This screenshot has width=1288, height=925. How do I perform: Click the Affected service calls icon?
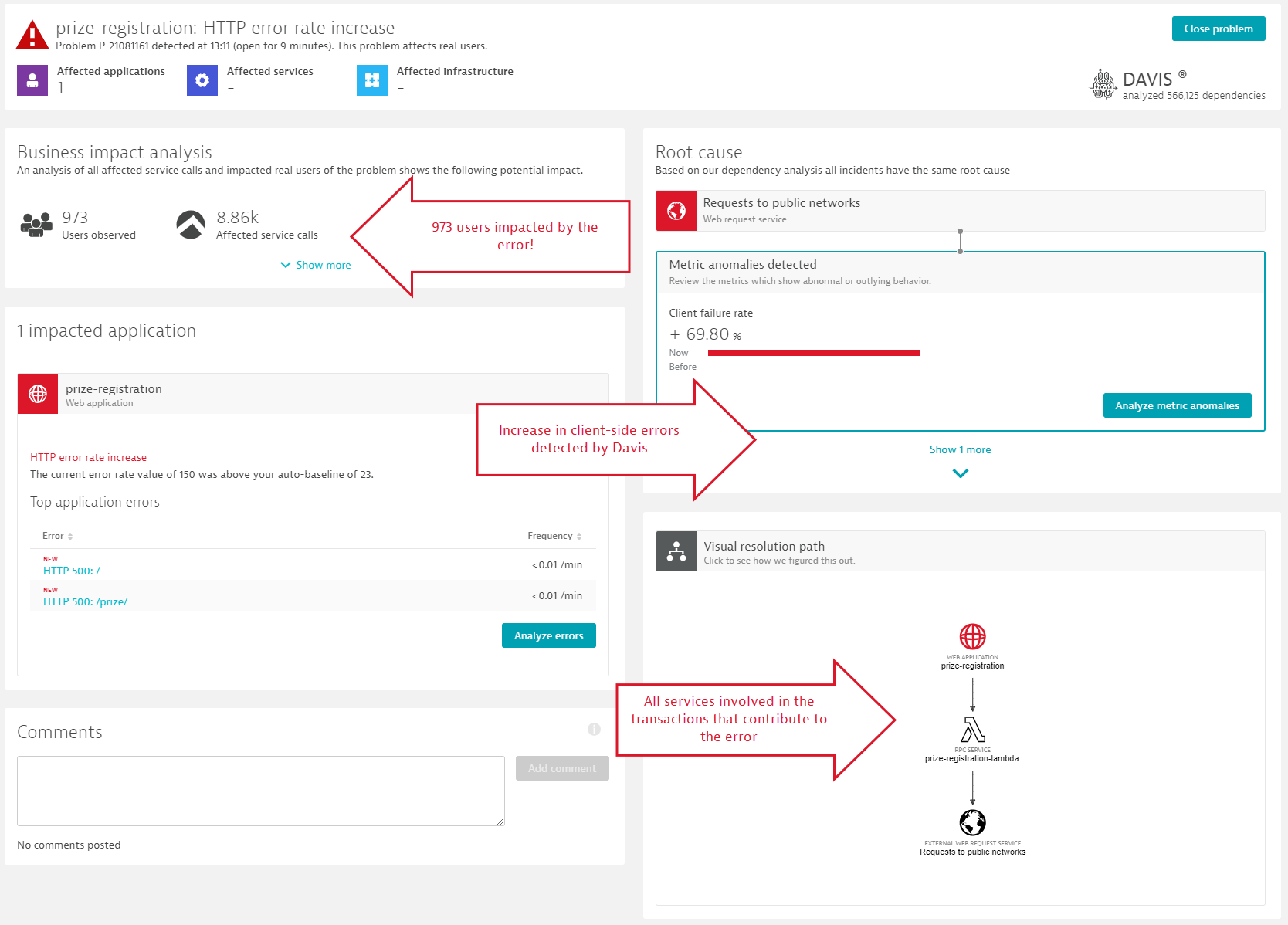click(191, 225)
